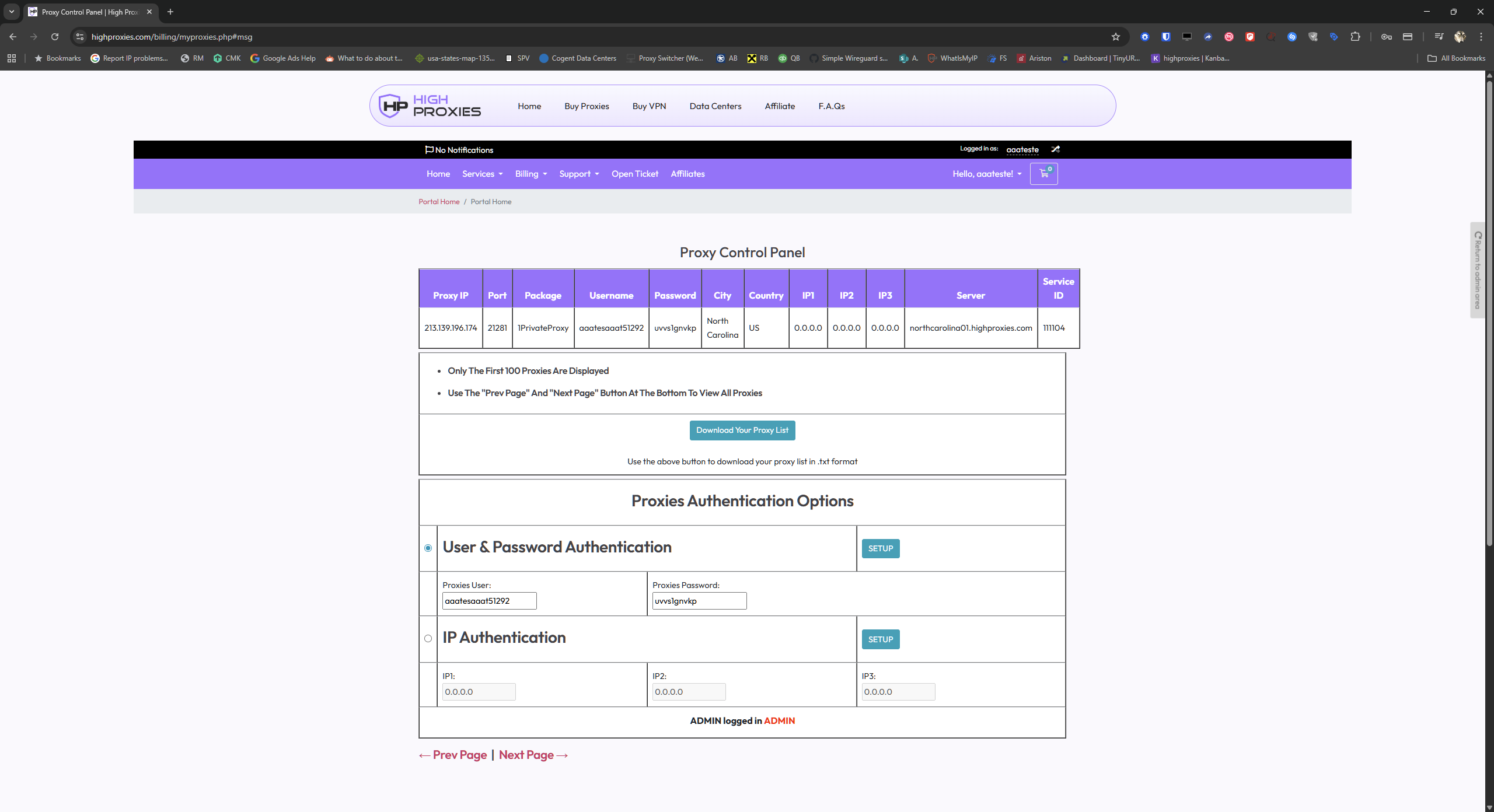
Task: Click the No Notifications flag icon
Action: click(429, 150)
